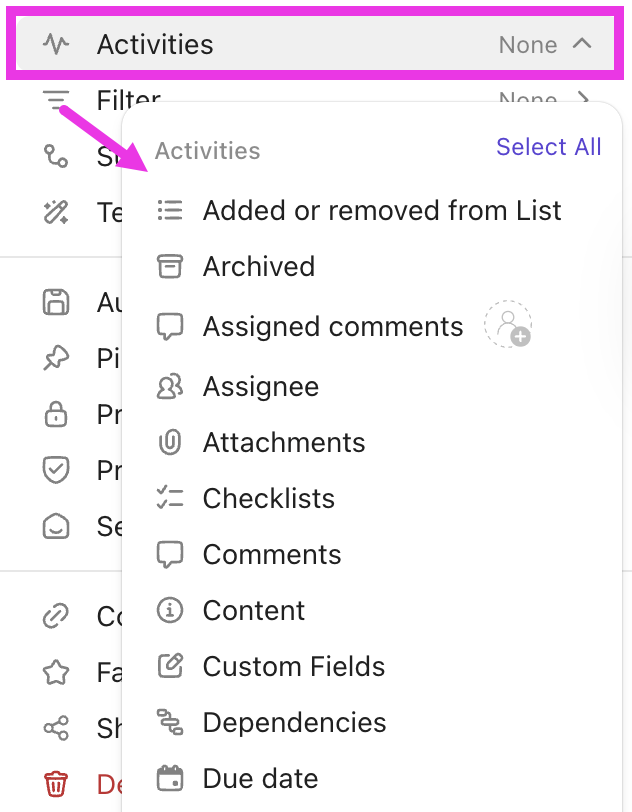Toggle the Content activity option

click(252, 610)
